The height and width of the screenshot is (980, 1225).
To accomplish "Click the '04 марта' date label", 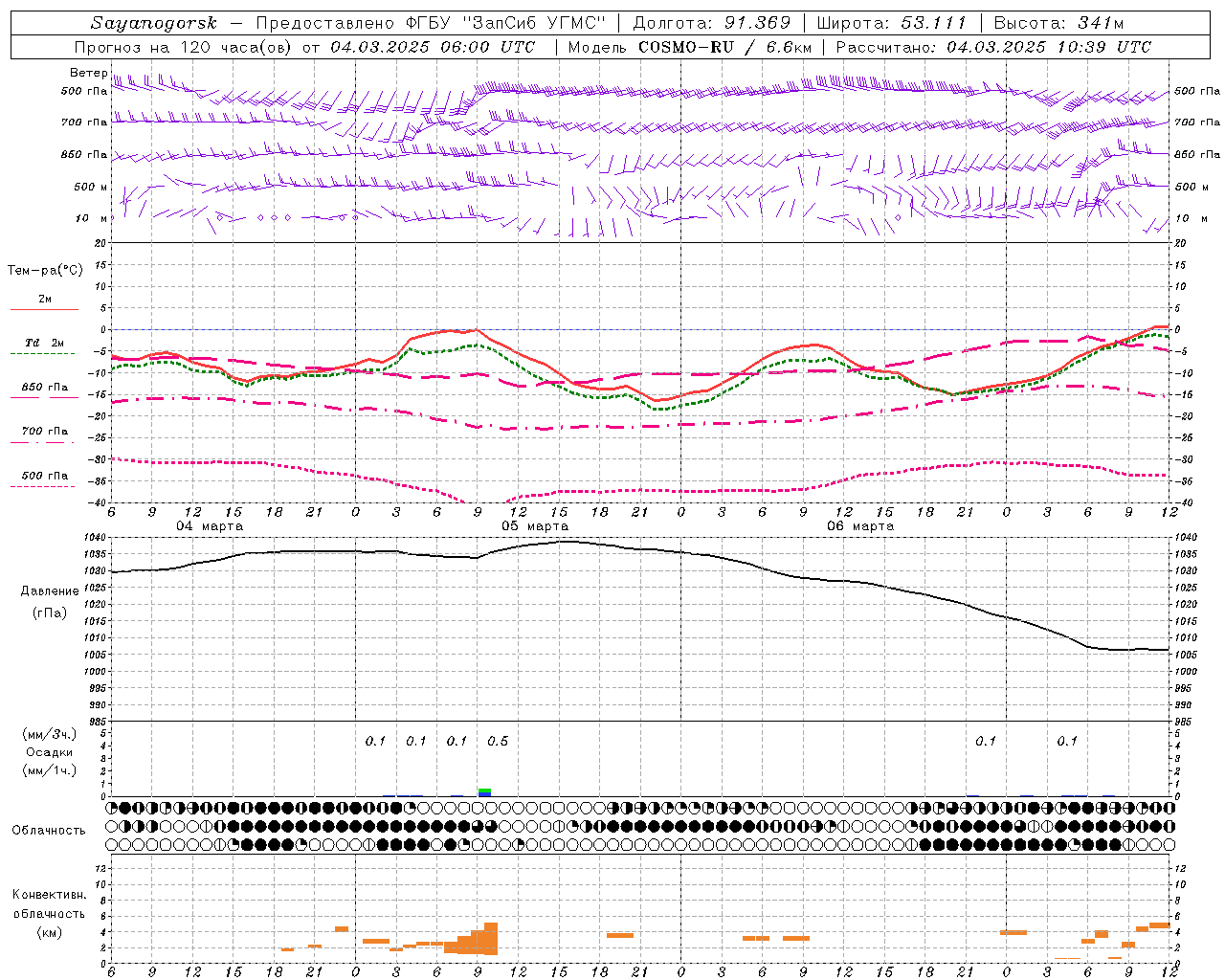I will [210, 526].
